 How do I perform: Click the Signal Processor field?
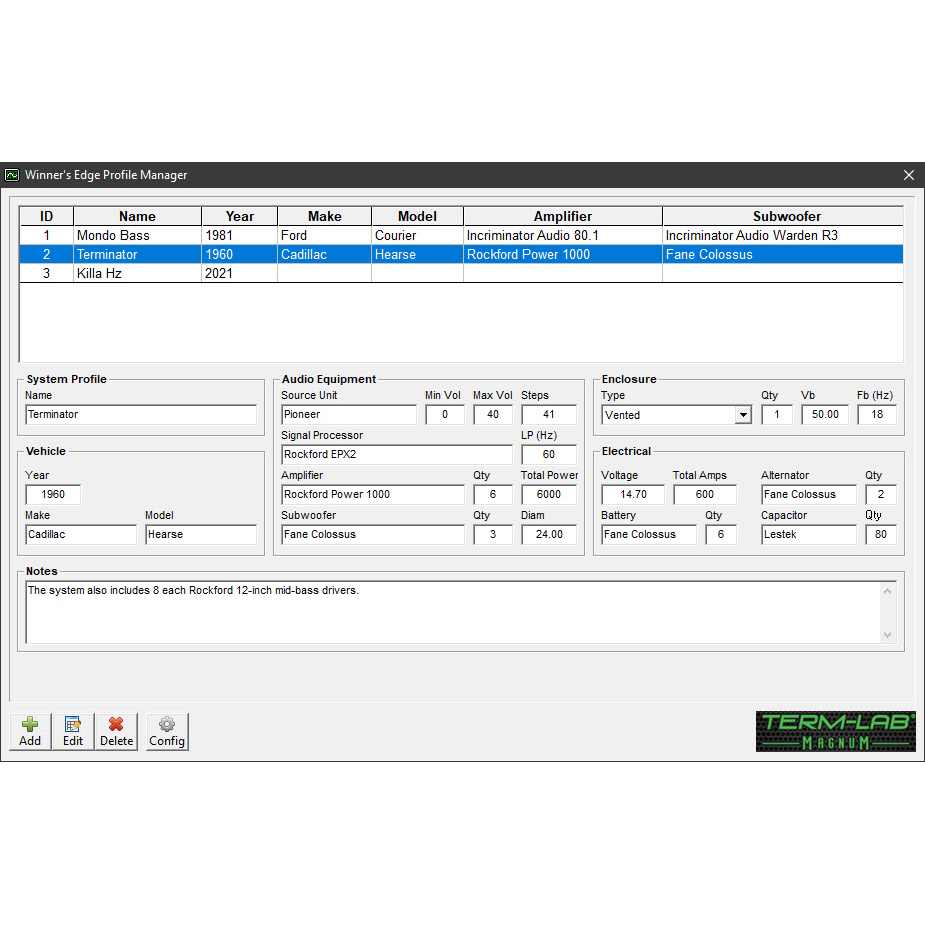click(x=396, y=455)
